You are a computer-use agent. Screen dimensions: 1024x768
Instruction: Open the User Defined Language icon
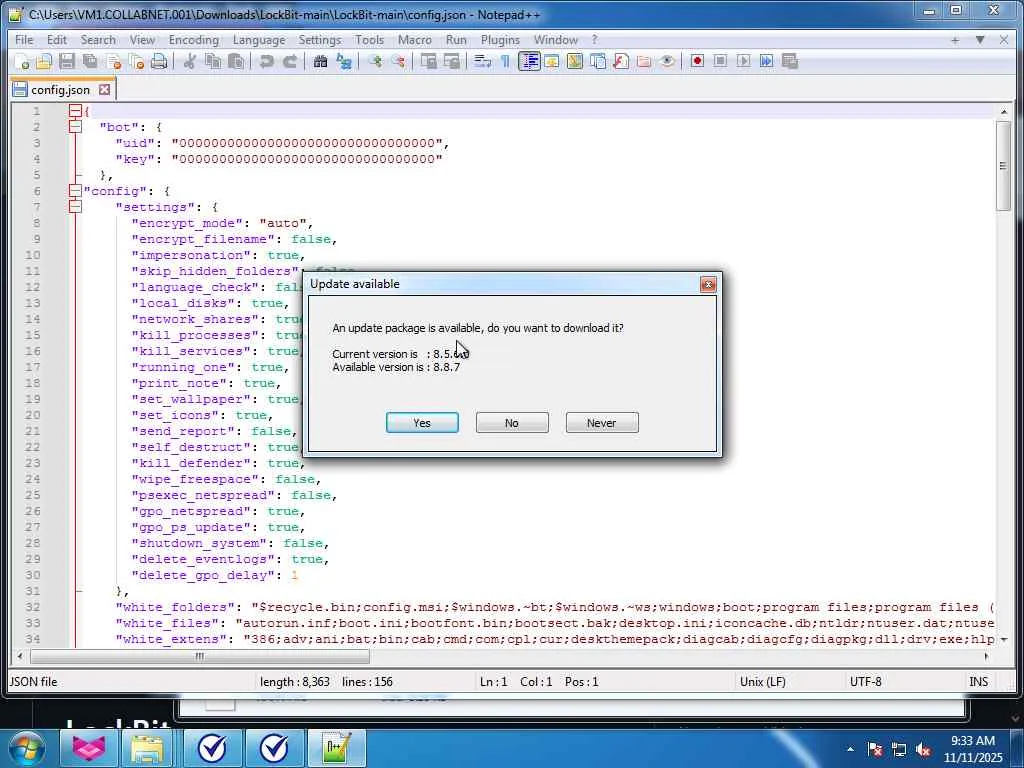pos(552,61)
